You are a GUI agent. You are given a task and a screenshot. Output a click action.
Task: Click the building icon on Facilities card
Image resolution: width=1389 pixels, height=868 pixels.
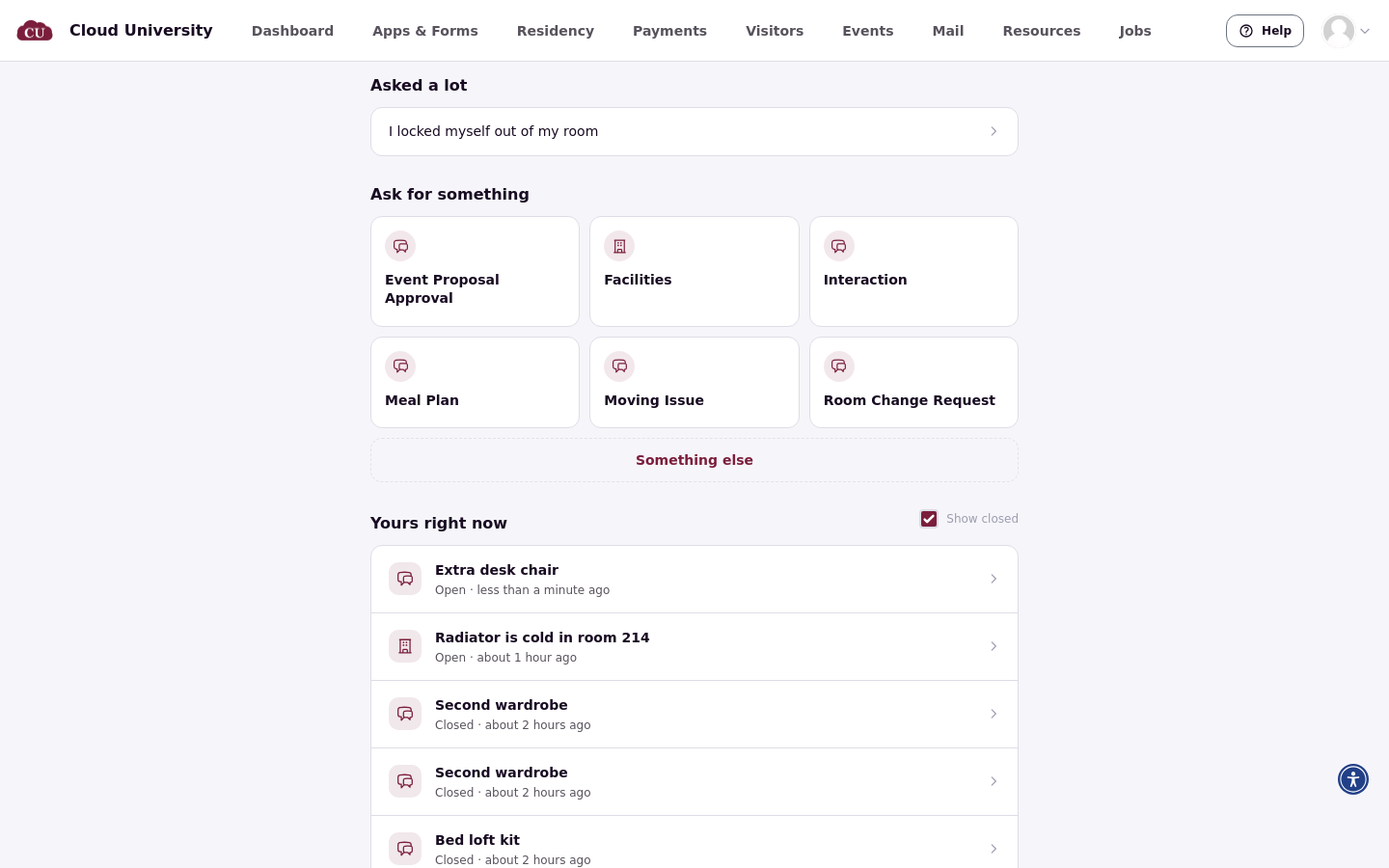[x=619, y=246]
